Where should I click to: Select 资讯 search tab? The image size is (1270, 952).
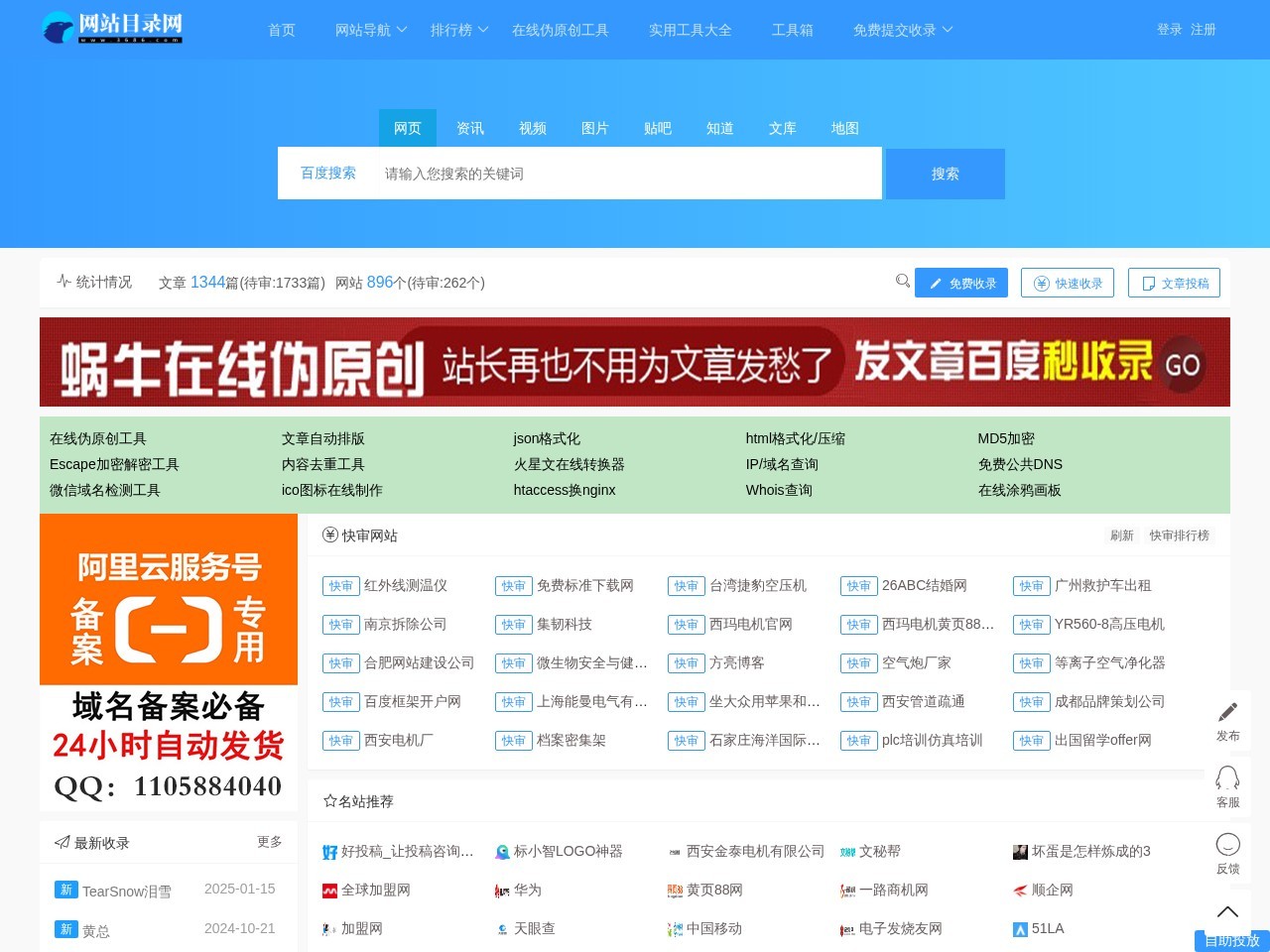470,128
